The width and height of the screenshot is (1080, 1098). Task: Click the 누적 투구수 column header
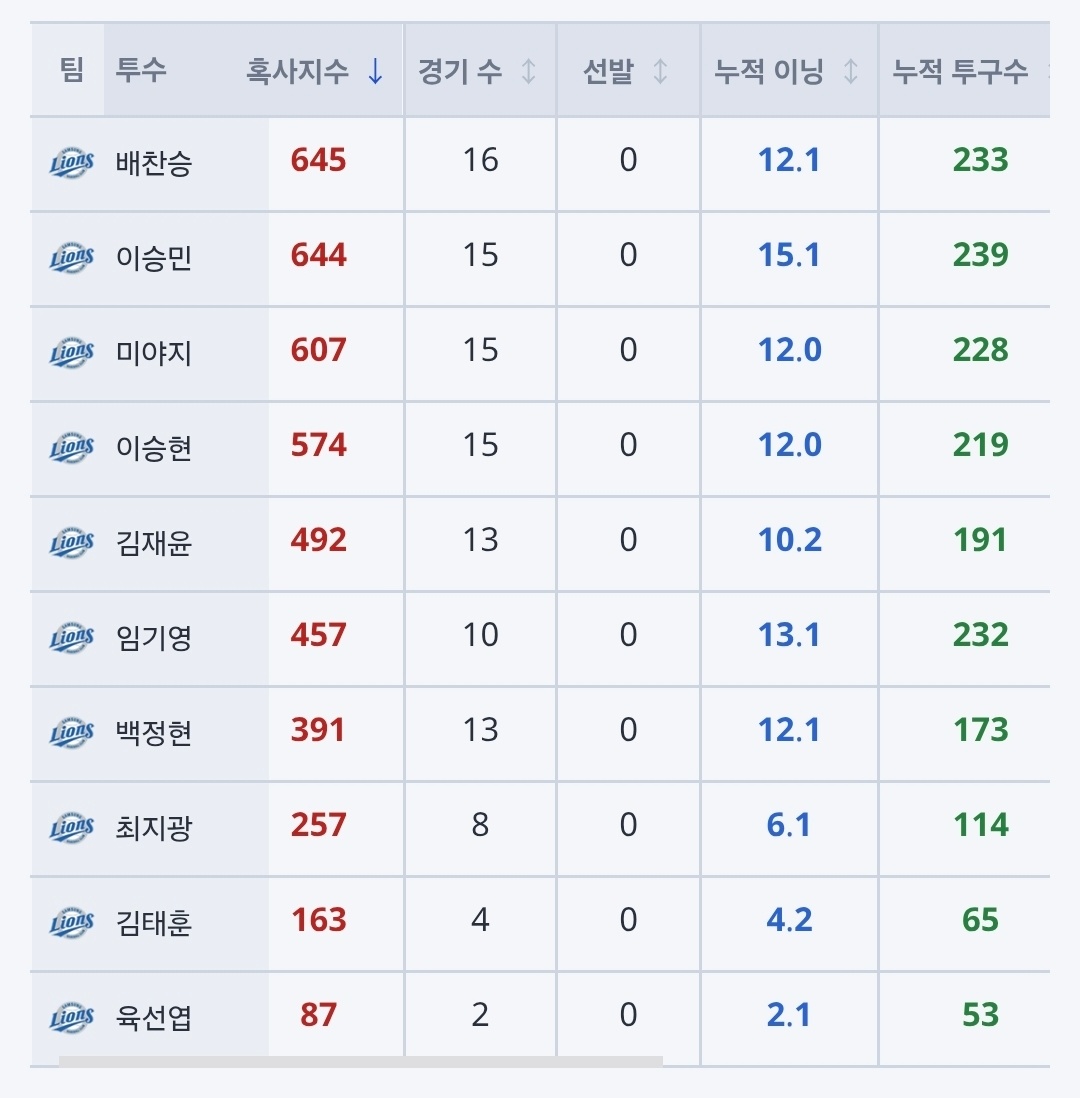coord(960,71)
